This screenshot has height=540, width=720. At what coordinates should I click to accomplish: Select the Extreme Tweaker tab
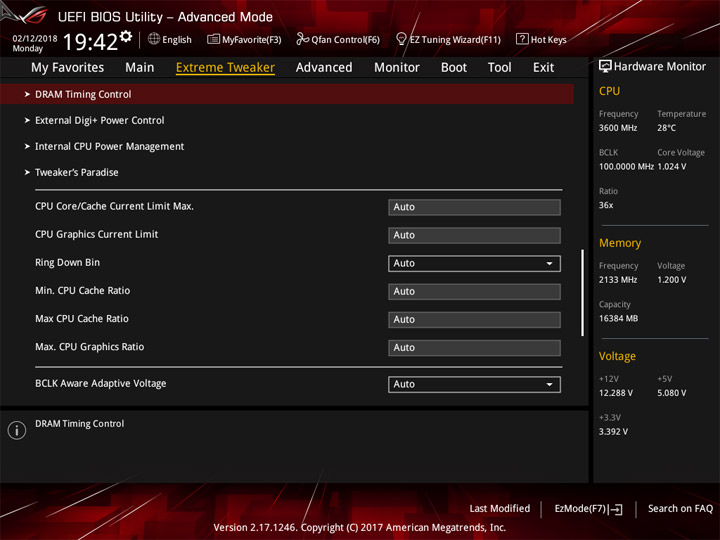pos(225,68)
